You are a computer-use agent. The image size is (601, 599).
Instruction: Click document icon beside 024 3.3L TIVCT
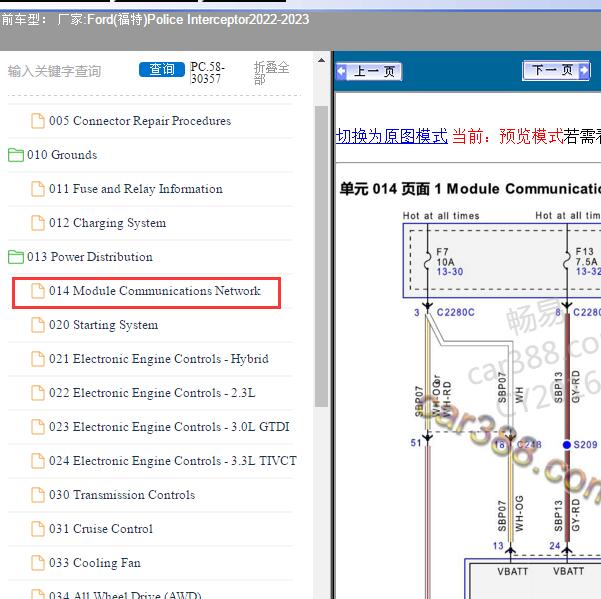pyautogui.click(x=38, y=461)
